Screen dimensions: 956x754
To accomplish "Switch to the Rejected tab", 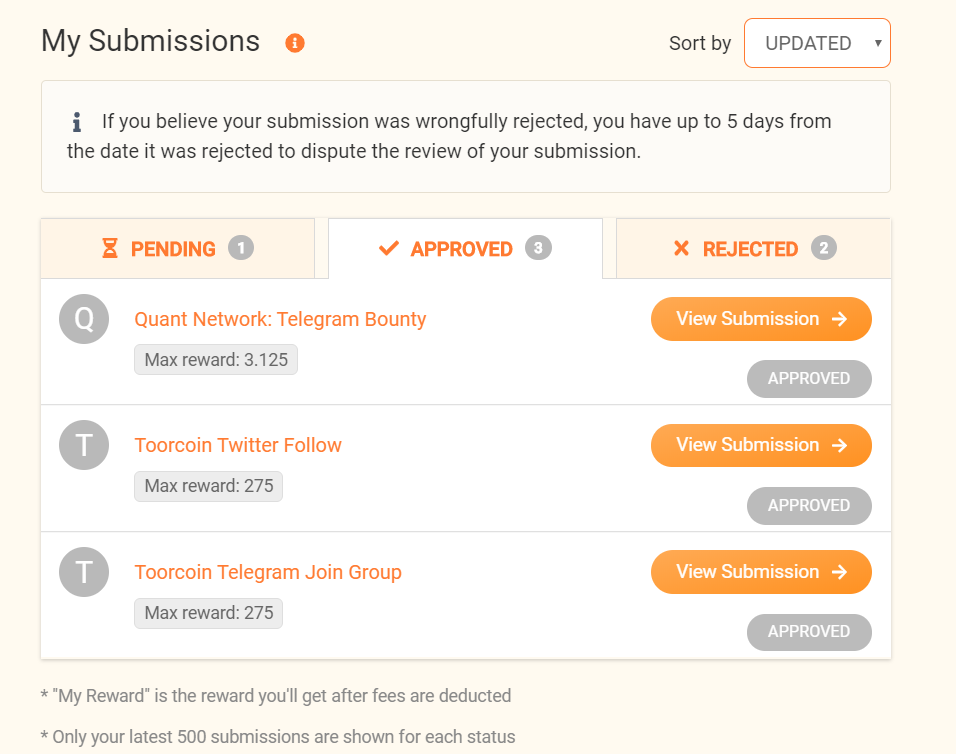I will point(752,249).
